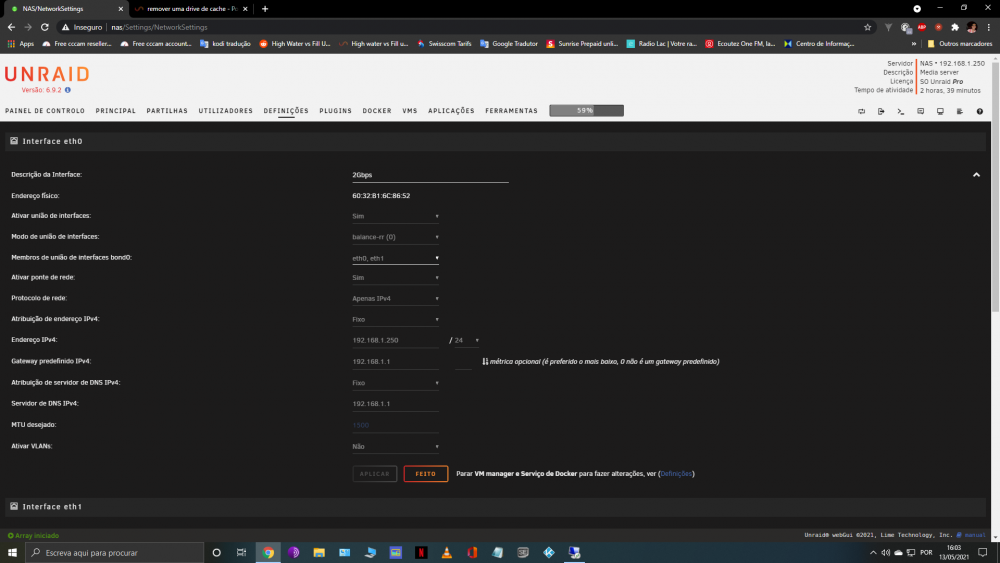The image size is (1000, 563).
Task: Click the monitor info icon in the header
Action: tap(940, 111)
